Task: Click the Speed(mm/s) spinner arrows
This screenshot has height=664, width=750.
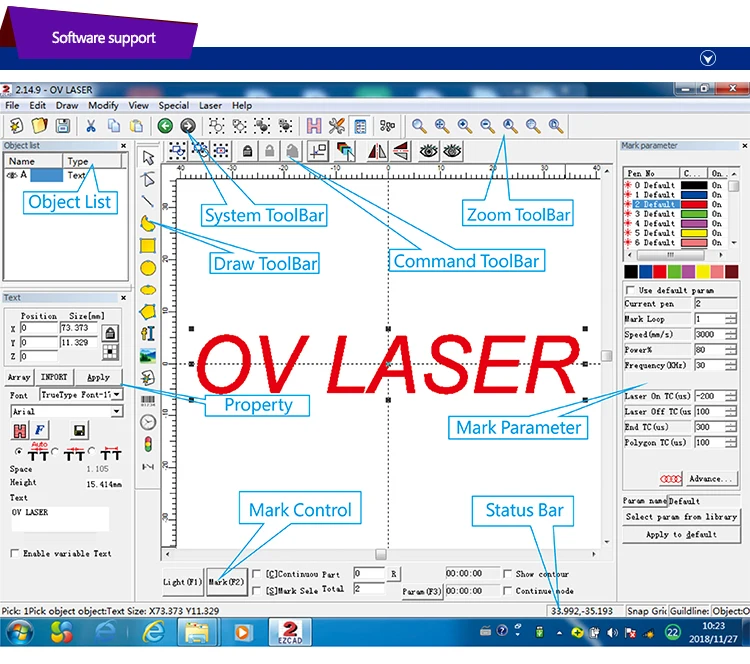Action: pyautogui.click(x=730, y=334)
